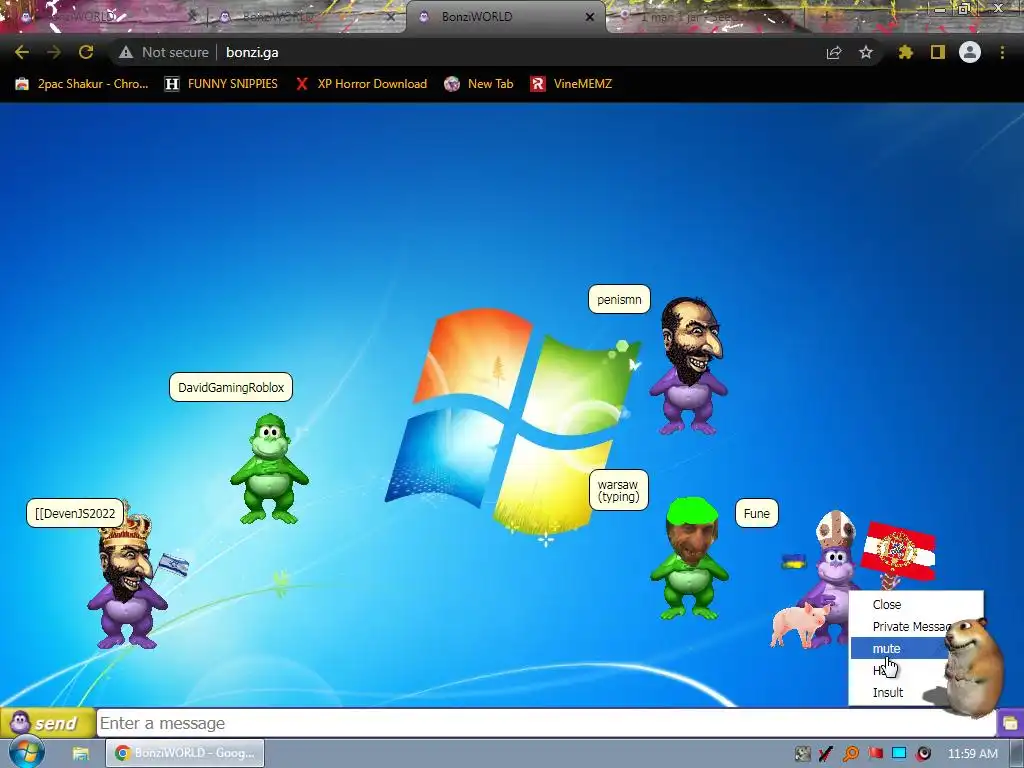Click the DavidGamingRoblox name tag
1024x768 pixels.
click(x=231, y=387)
